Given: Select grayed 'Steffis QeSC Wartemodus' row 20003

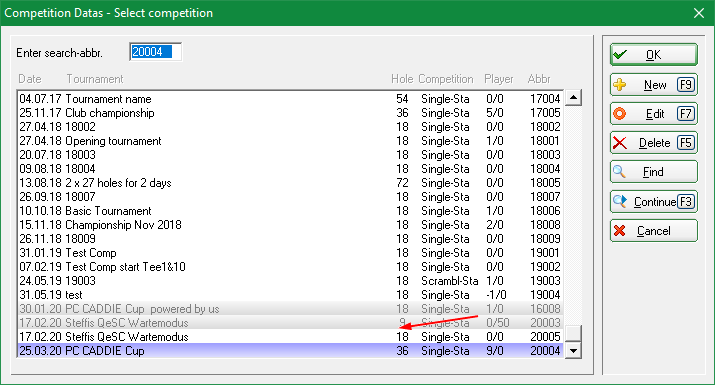Looking at the screenshot, I should pyautogui.click(x=290, y=323).
